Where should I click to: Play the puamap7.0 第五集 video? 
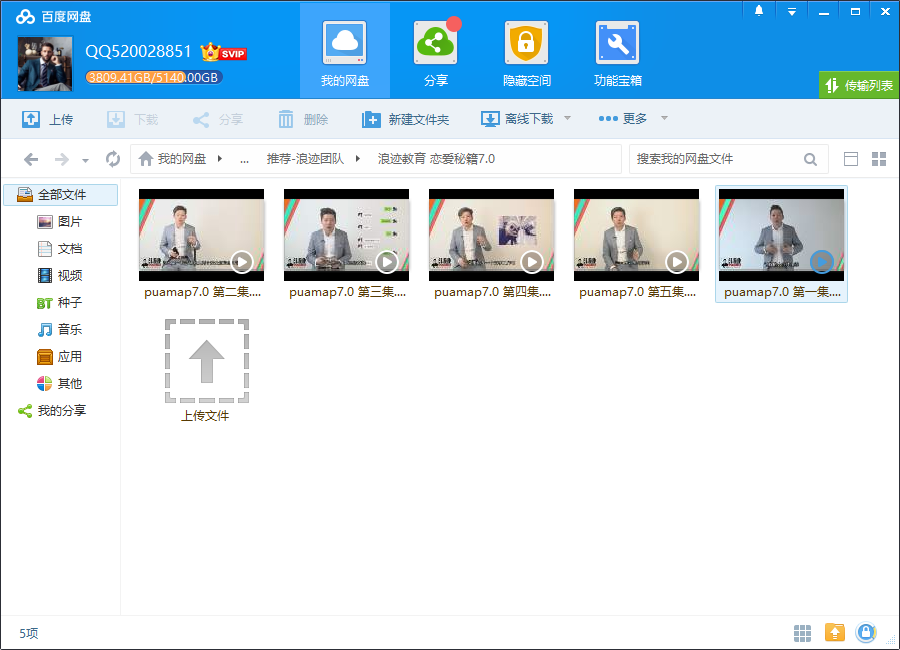click(x=677, y=262)
